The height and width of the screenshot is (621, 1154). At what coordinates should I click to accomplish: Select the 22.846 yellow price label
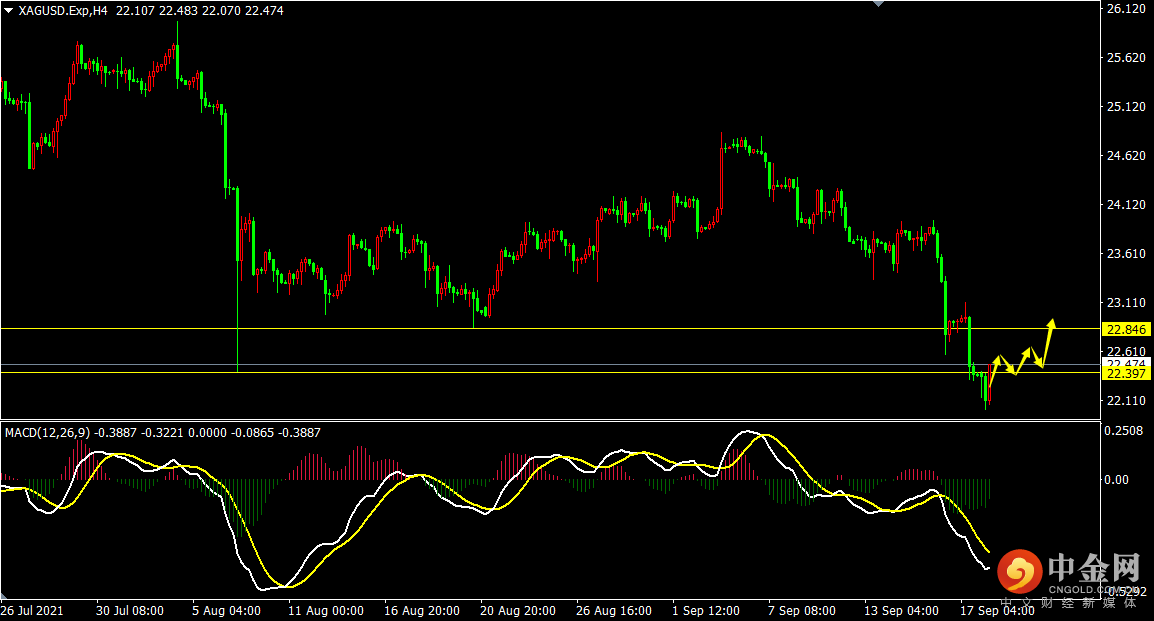pos(1126,329)
